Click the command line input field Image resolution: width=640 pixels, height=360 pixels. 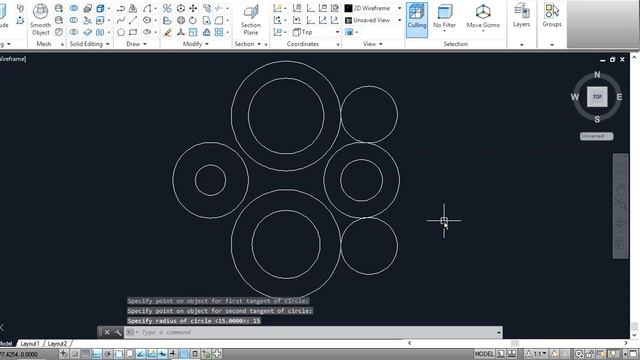click(x=314, y=332)
